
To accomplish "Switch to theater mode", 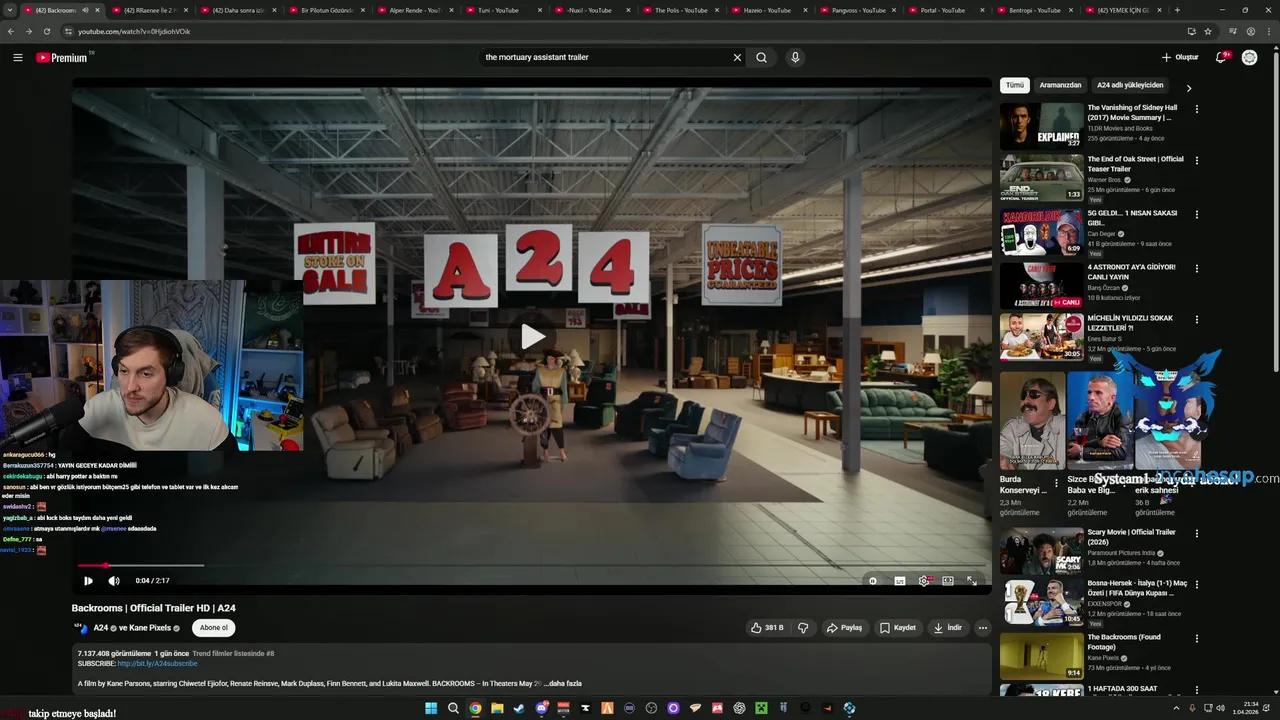I will [x=948, y=580].
